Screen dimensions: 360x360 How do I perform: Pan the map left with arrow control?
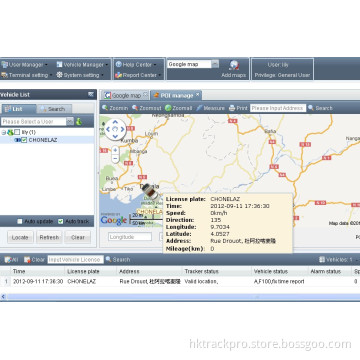pyautogui.click(x=108, y=129)
